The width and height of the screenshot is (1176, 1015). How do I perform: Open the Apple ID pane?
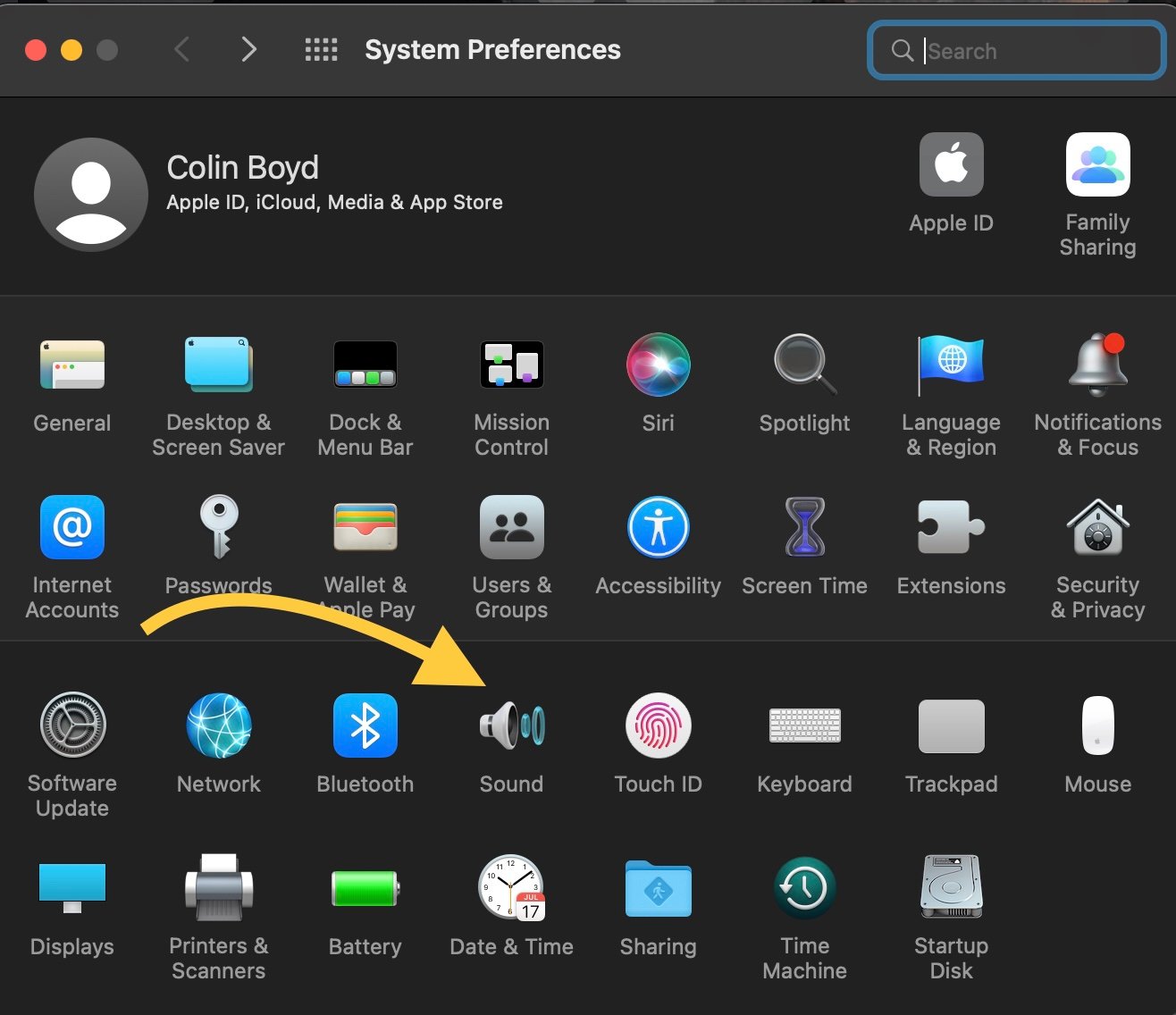[952, 164]
